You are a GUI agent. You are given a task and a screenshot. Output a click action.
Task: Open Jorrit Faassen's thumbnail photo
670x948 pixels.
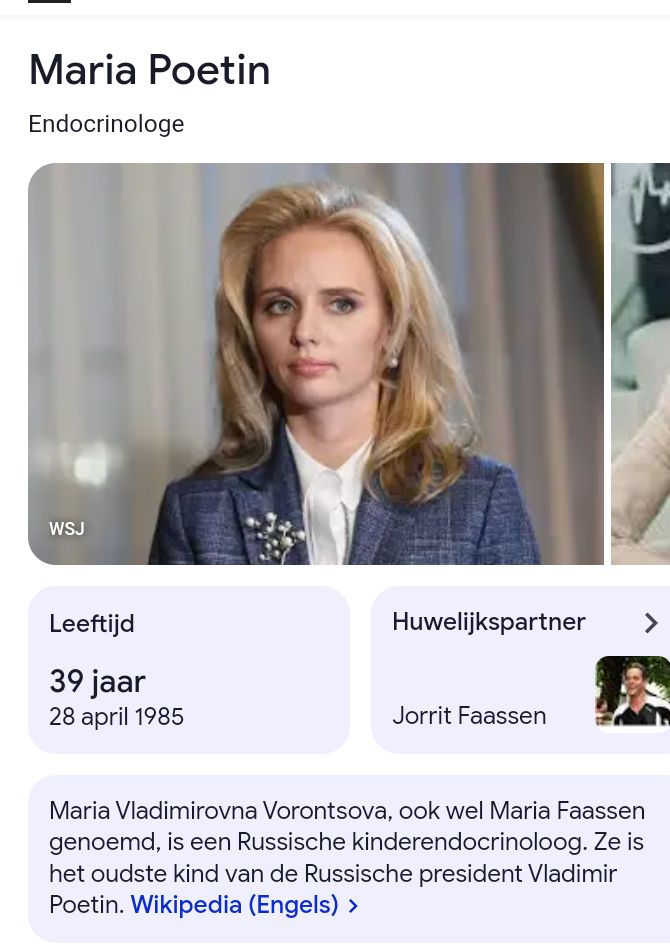[x=633, y=691]
